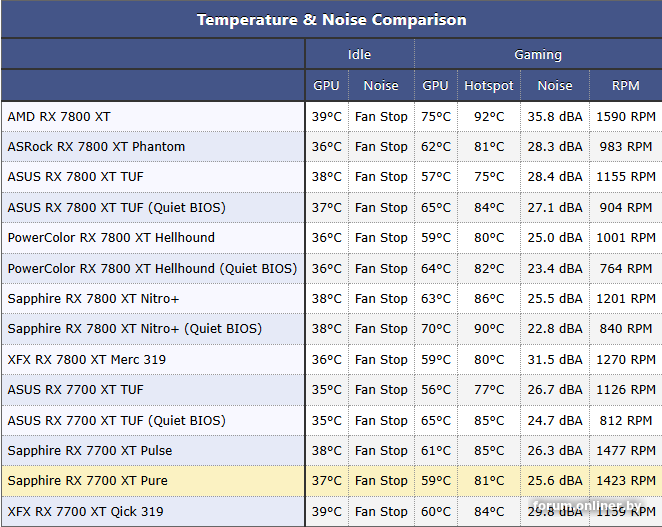This screenshot has height=527, width=662.
Task: Click the XFX RX 7800 XT Merc 319 name
Action: click(x=87, y=360)
